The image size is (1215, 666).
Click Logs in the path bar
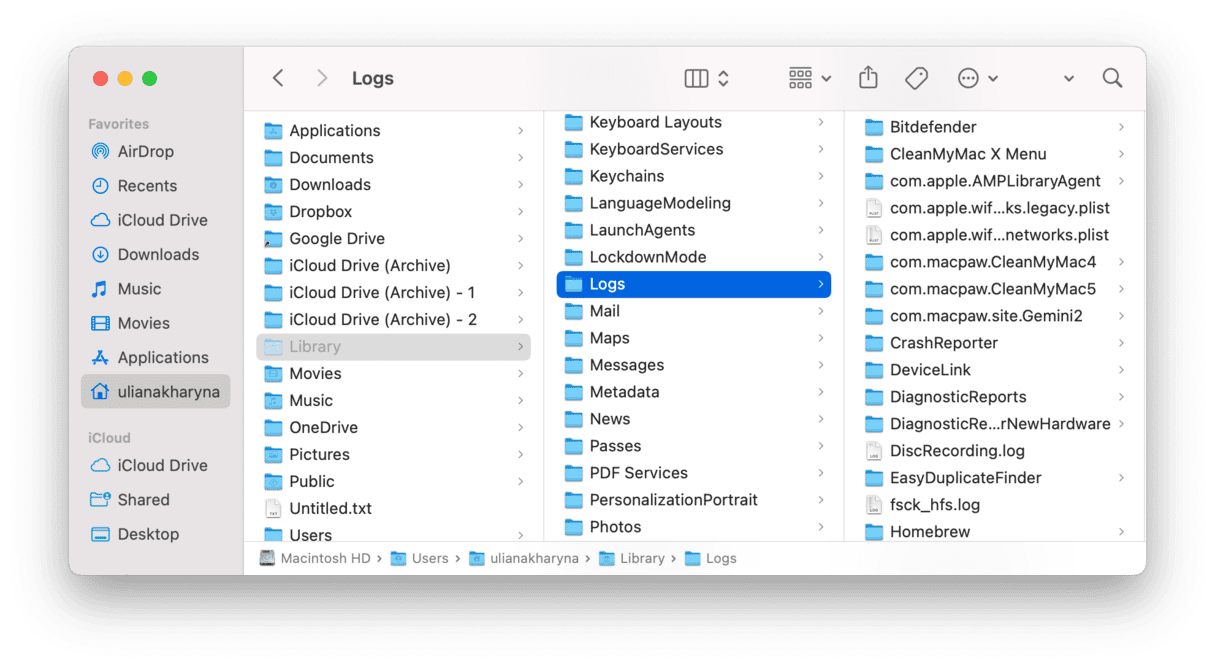pyautogui.click(x=711, y=559)
